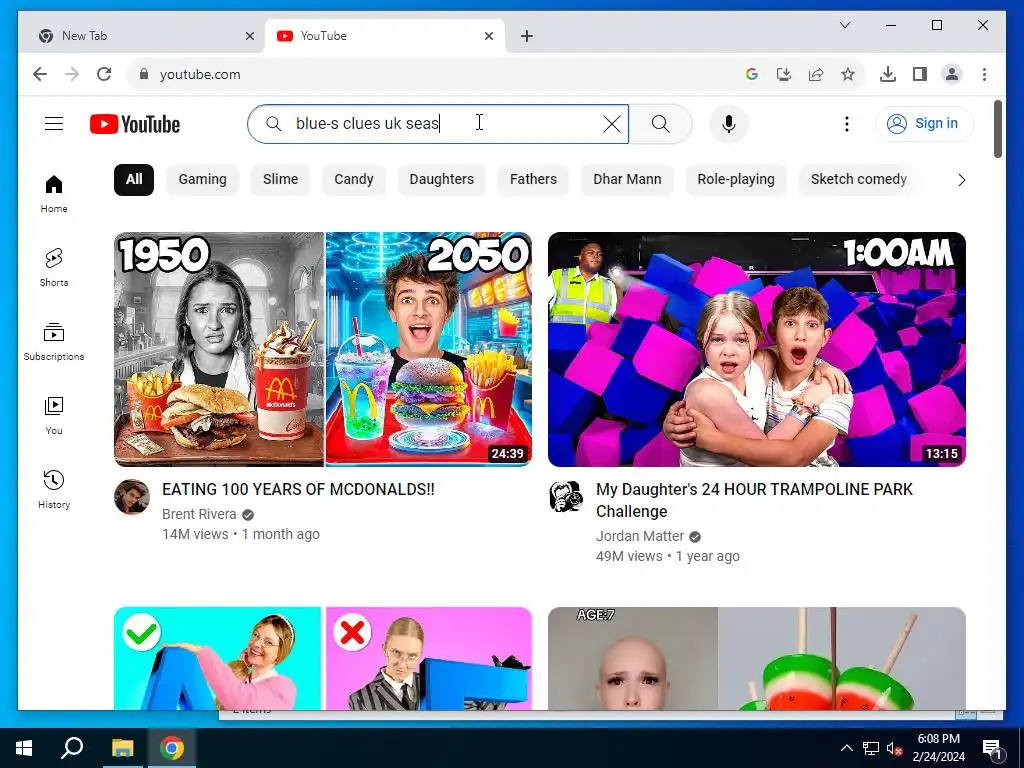Viewport: 1024px width, 768px height.
Task: Clear the search query with the X
Action: (611, 123)
